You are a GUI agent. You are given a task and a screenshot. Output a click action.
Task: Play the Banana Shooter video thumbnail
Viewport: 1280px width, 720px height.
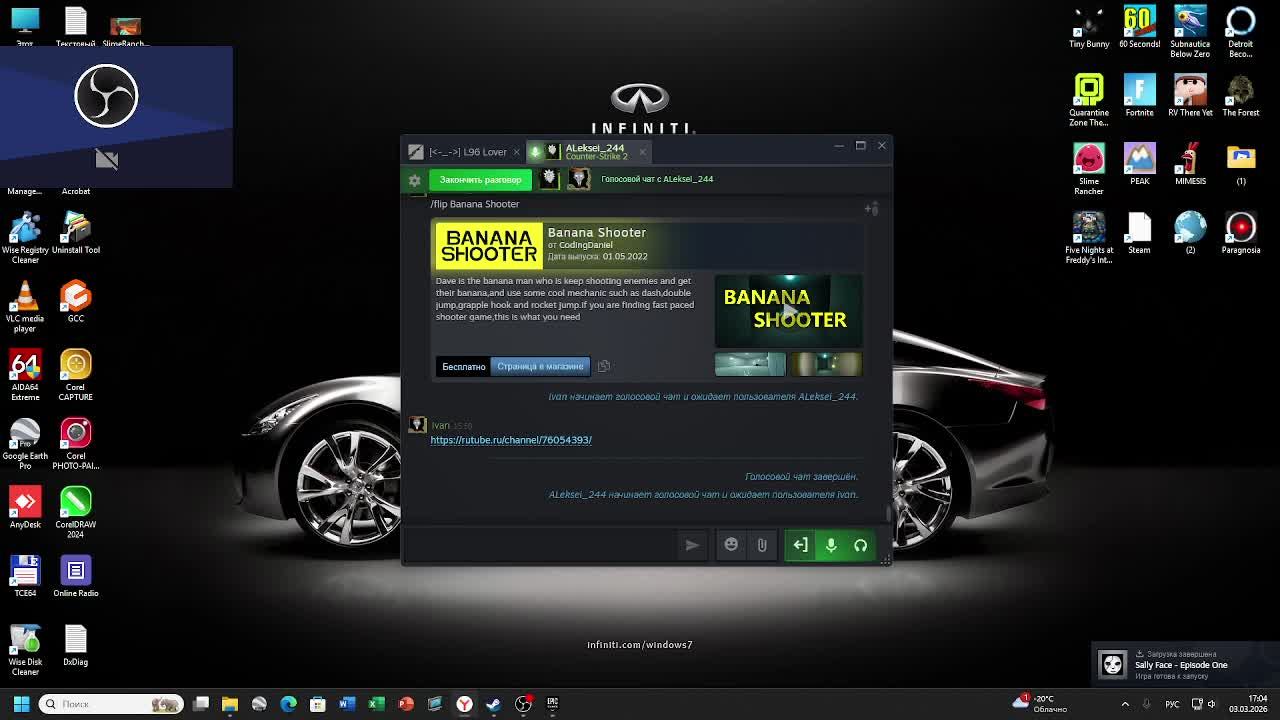[788, 311]
